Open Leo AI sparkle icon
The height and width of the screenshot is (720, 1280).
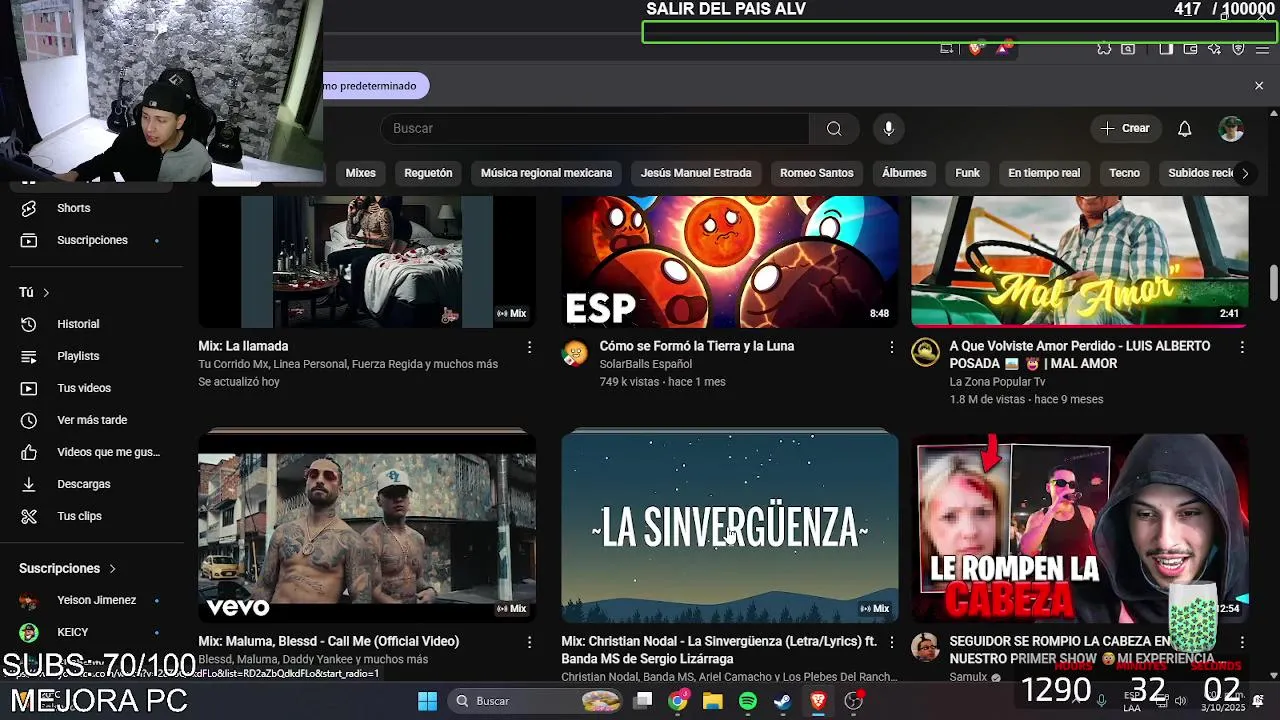(1214, 48)
